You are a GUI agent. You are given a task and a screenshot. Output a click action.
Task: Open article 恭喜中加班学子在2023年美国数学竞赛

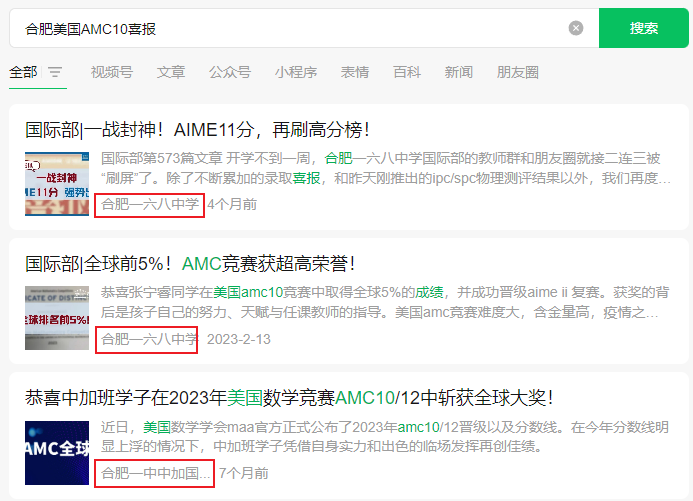(289, 398)
